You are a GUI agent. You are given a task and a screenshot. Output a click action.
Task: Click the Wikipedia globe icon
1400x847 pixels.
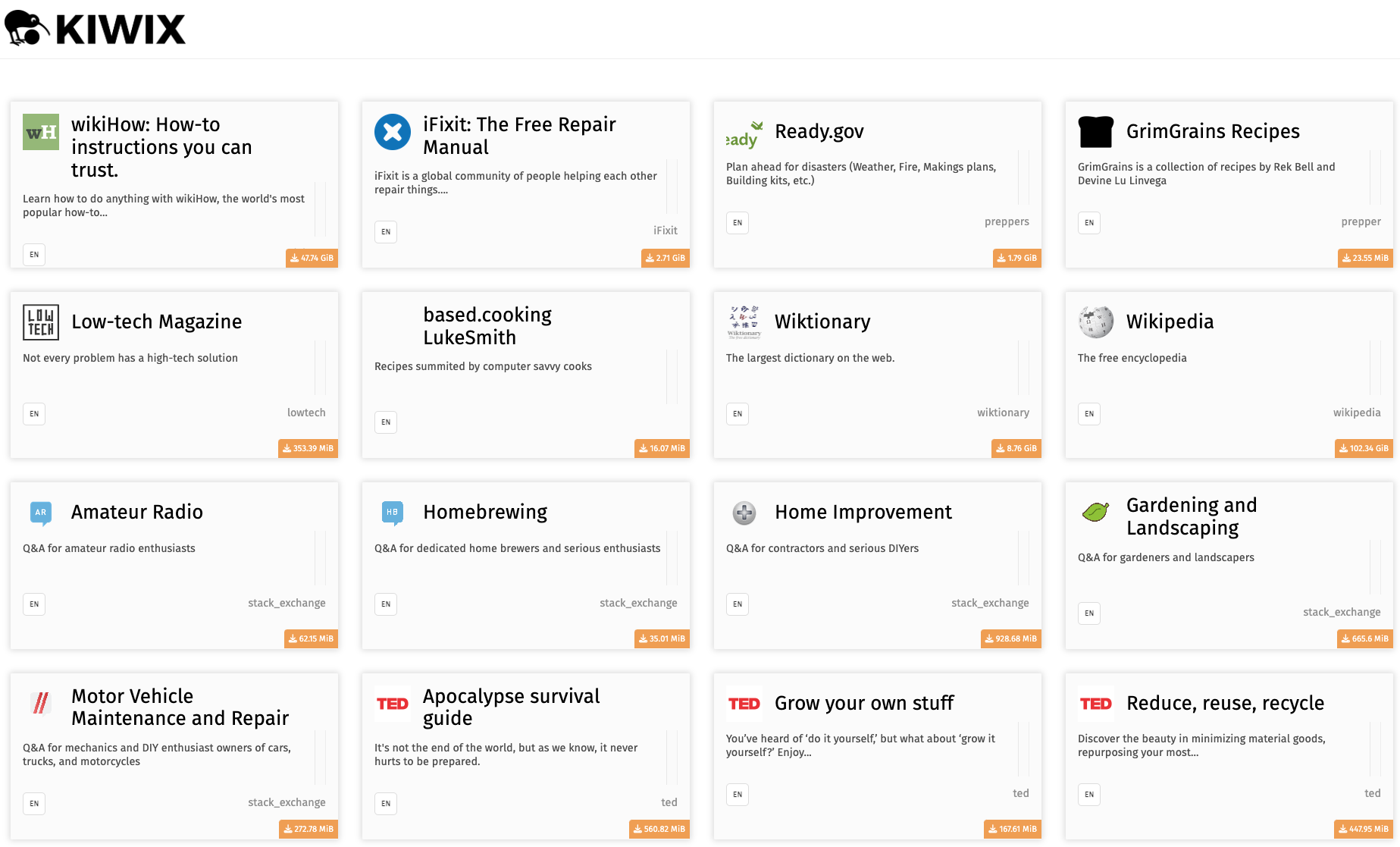[1096, 322]
